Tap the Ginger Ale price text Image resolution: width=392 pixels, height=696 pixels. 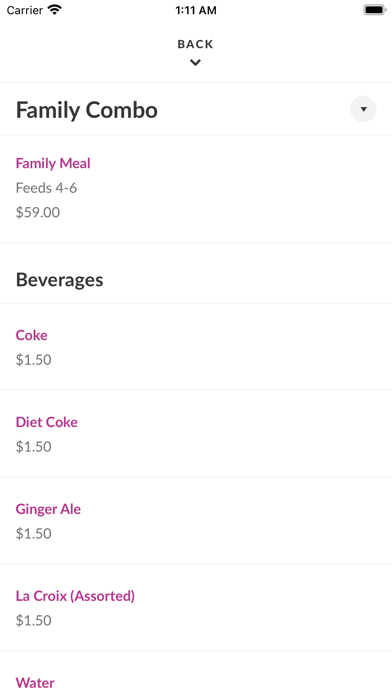[x=34, y=534]
